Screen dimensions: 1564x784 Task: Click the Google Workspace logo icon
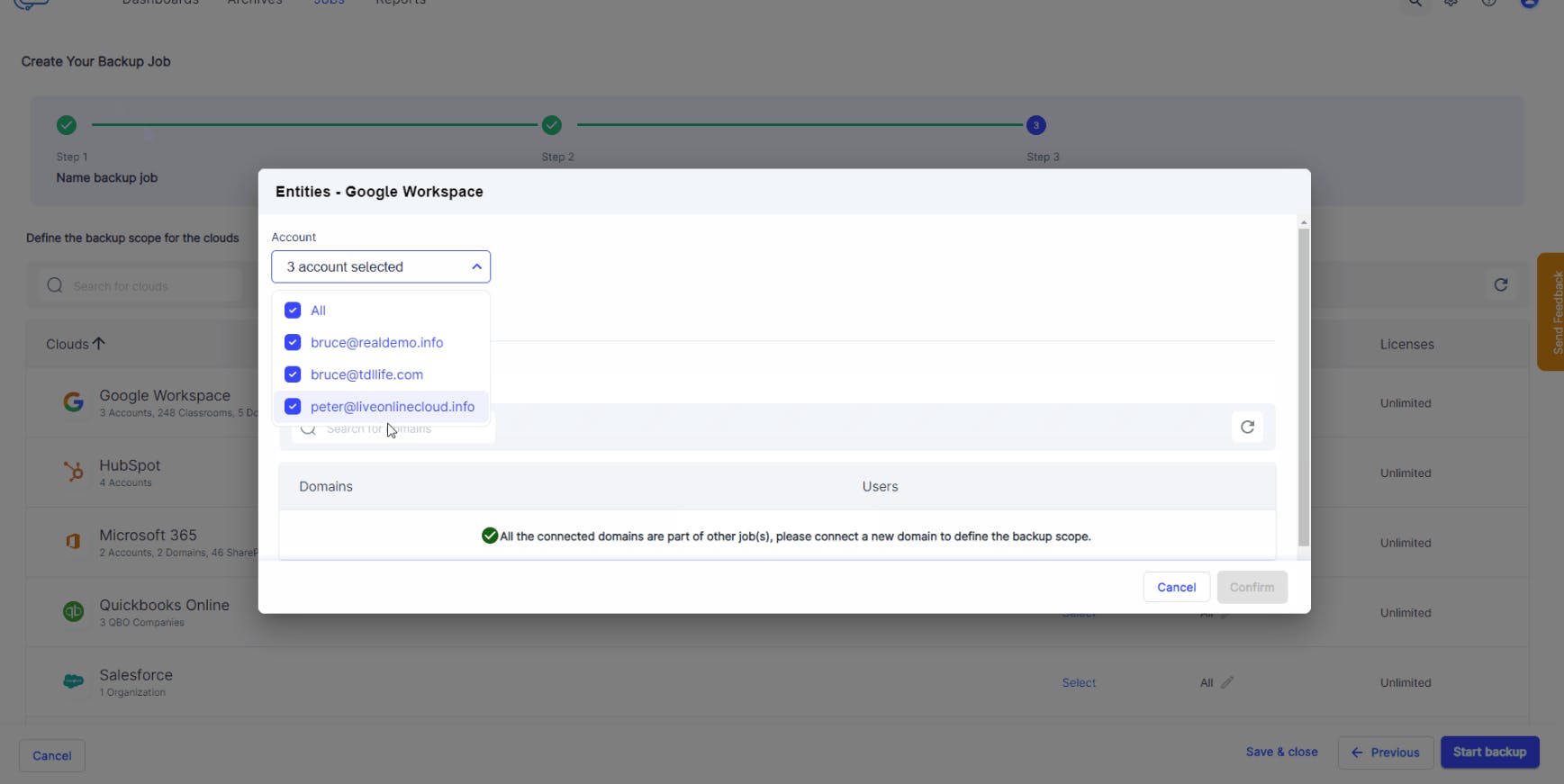pos(73,402)
